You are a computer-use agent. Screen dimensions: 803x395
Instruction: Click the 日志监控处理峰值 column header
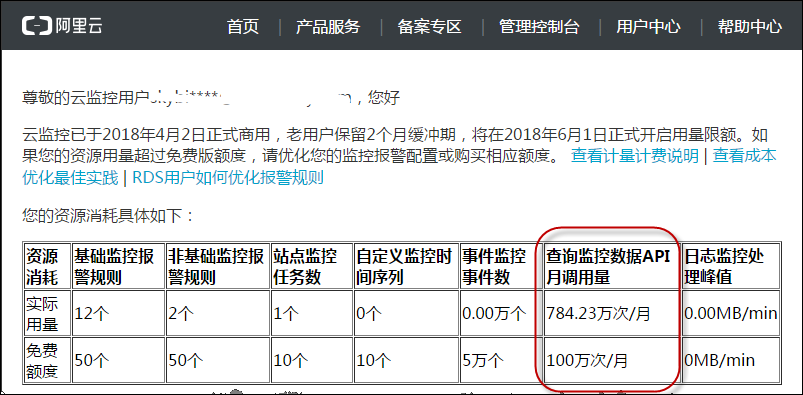coord(731,266)
